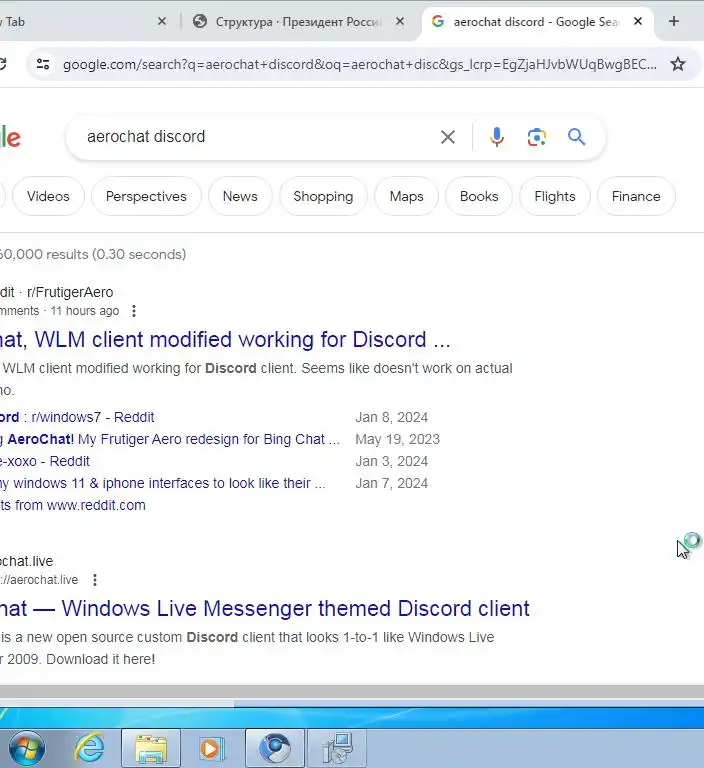Filter results by Flights

pyautogui.click(x=555, y=196)
